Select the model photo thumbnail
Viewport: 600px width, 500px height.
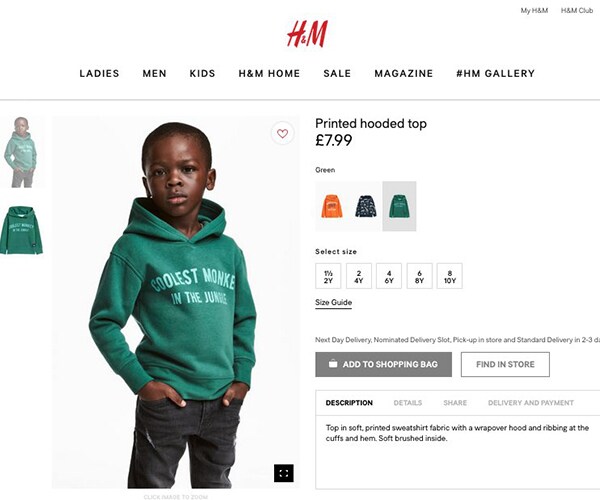click(x=21, y=152)
